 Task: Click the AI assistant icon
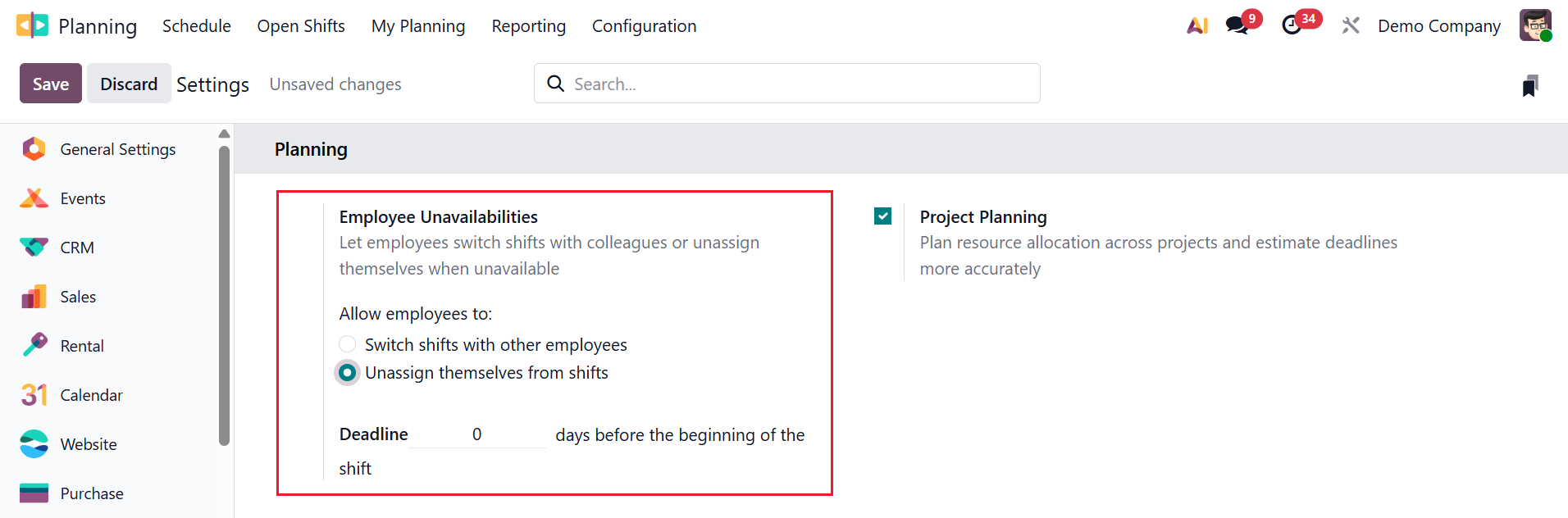(1197, 25)
